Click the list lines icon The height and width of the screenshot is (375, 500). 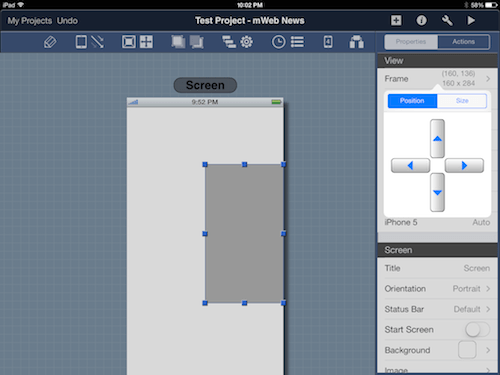click(297, 42)
